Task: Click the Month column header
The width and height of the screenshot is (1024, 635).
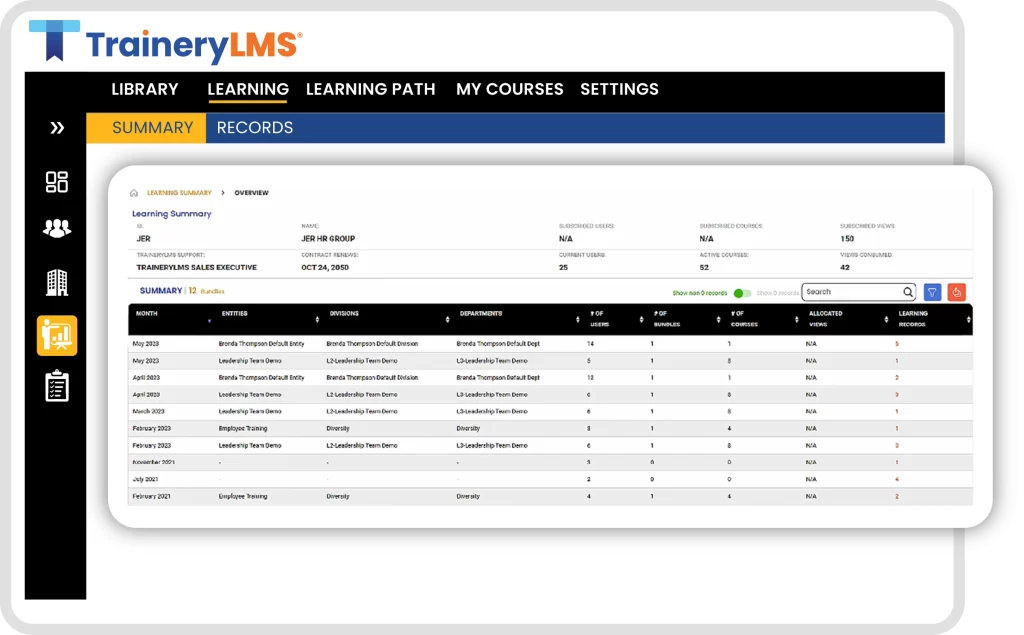Action: (x=146, y=314)
